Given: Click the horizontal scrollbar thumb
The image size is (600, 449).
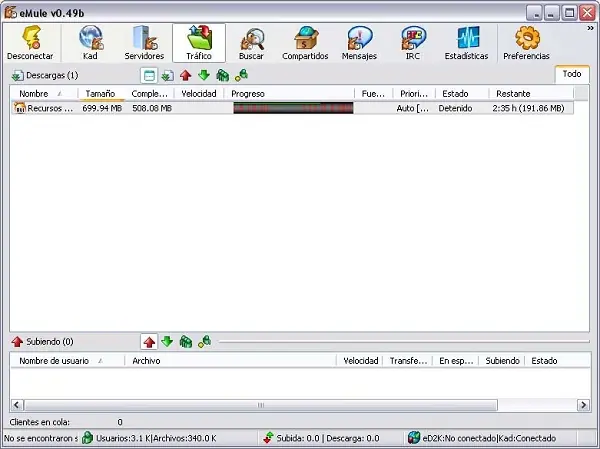Looking at the screenshot, I should 261,405.
